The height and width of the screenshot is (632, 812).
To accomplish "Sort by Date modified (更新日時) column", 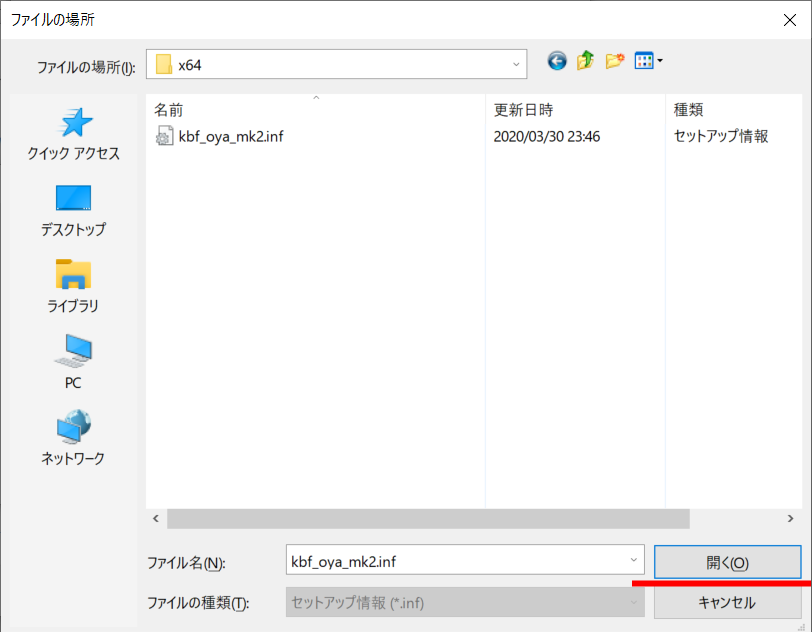I will coord(523,110).
